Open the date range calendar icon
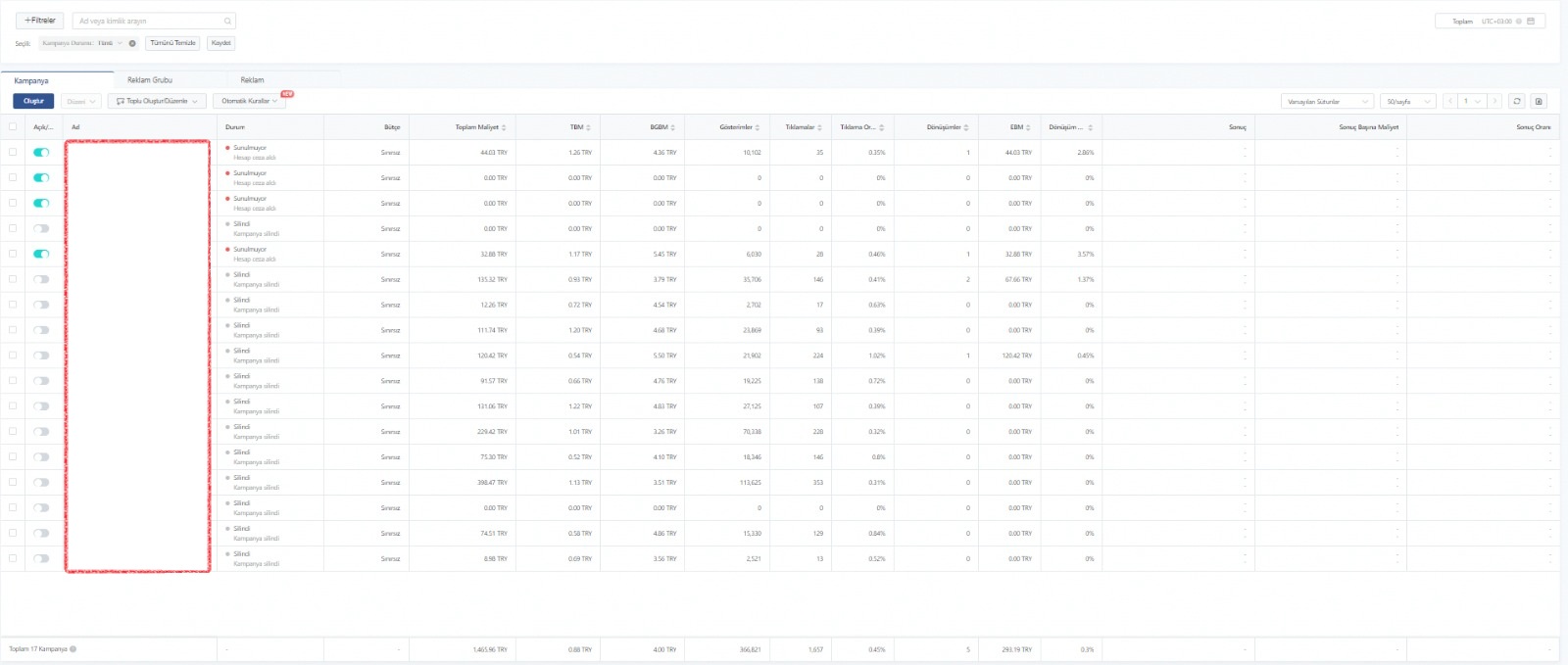Viewport: 1568px width, 665px height. click(1531, 21)
